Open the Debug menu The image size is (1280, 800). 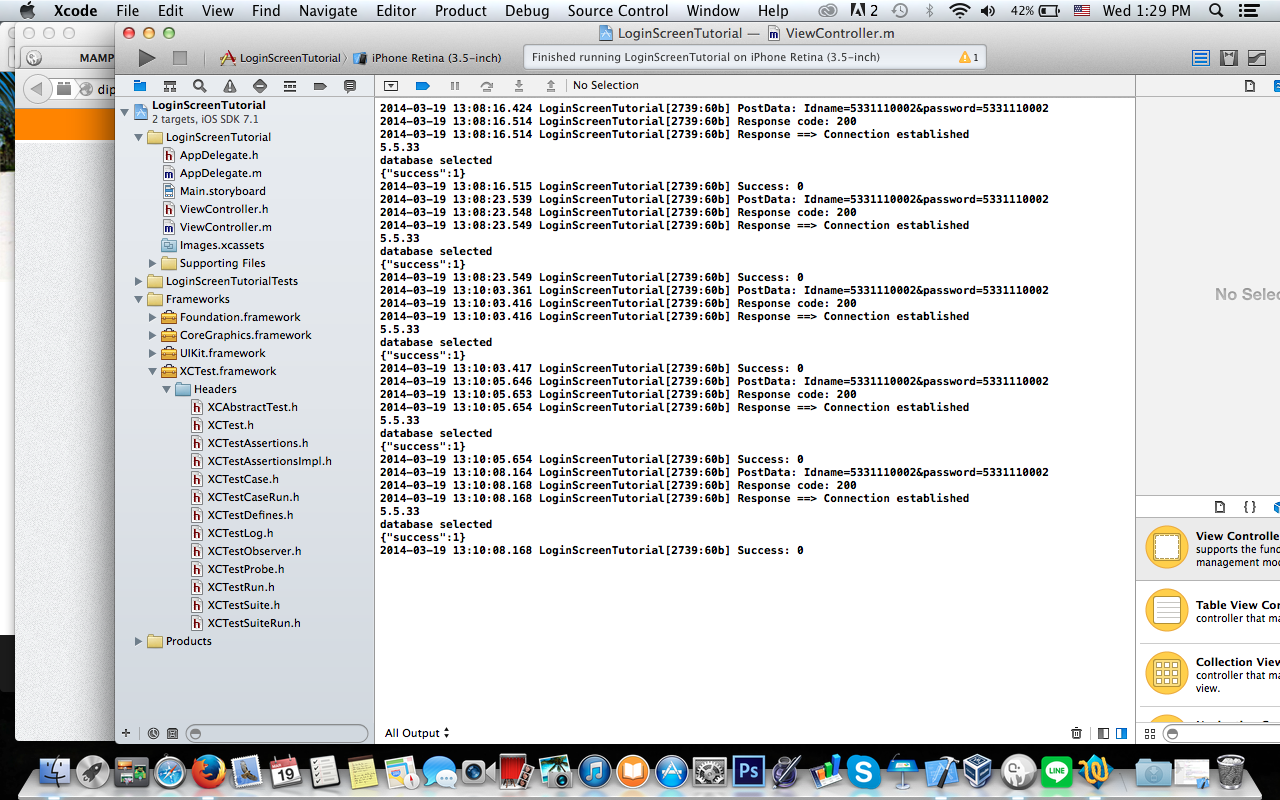point(527,11)
